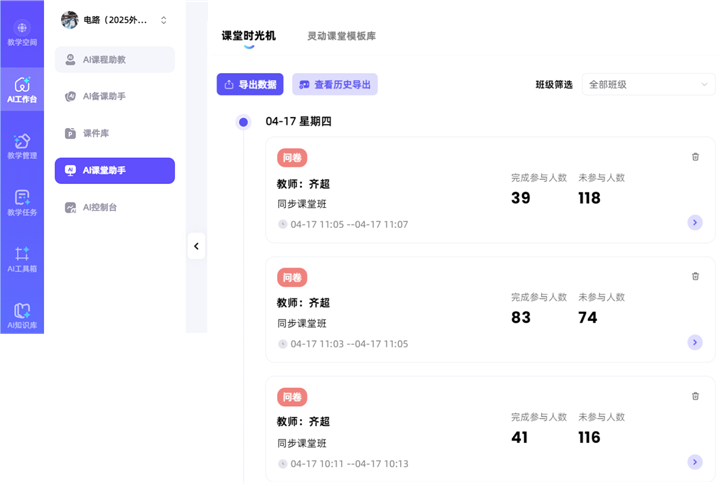720x484 pixels.
Task: Open 教学空间 in the left sidebar
Action: point(22,33)
